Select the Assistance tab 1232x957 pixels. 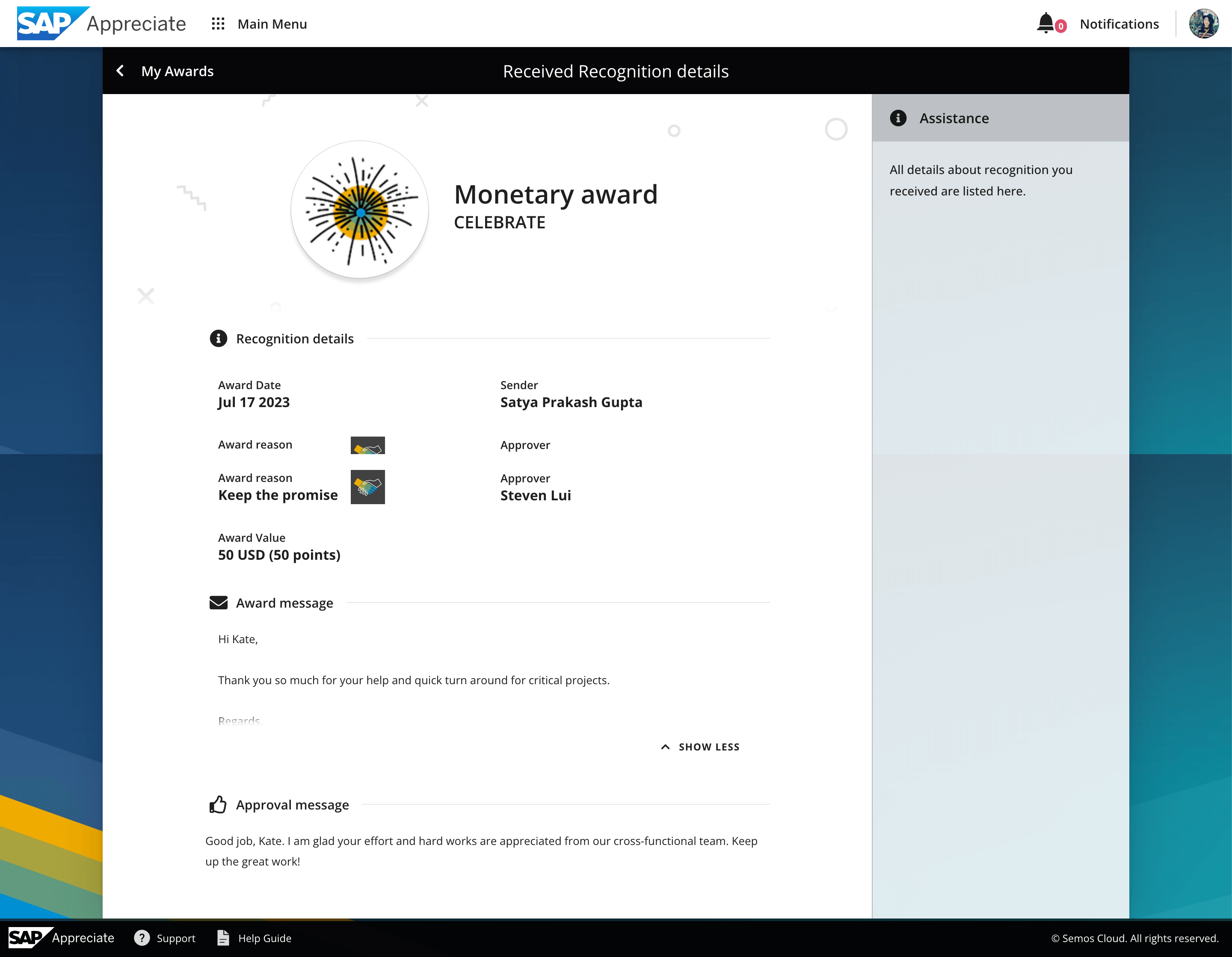click(x=954, y=118)
